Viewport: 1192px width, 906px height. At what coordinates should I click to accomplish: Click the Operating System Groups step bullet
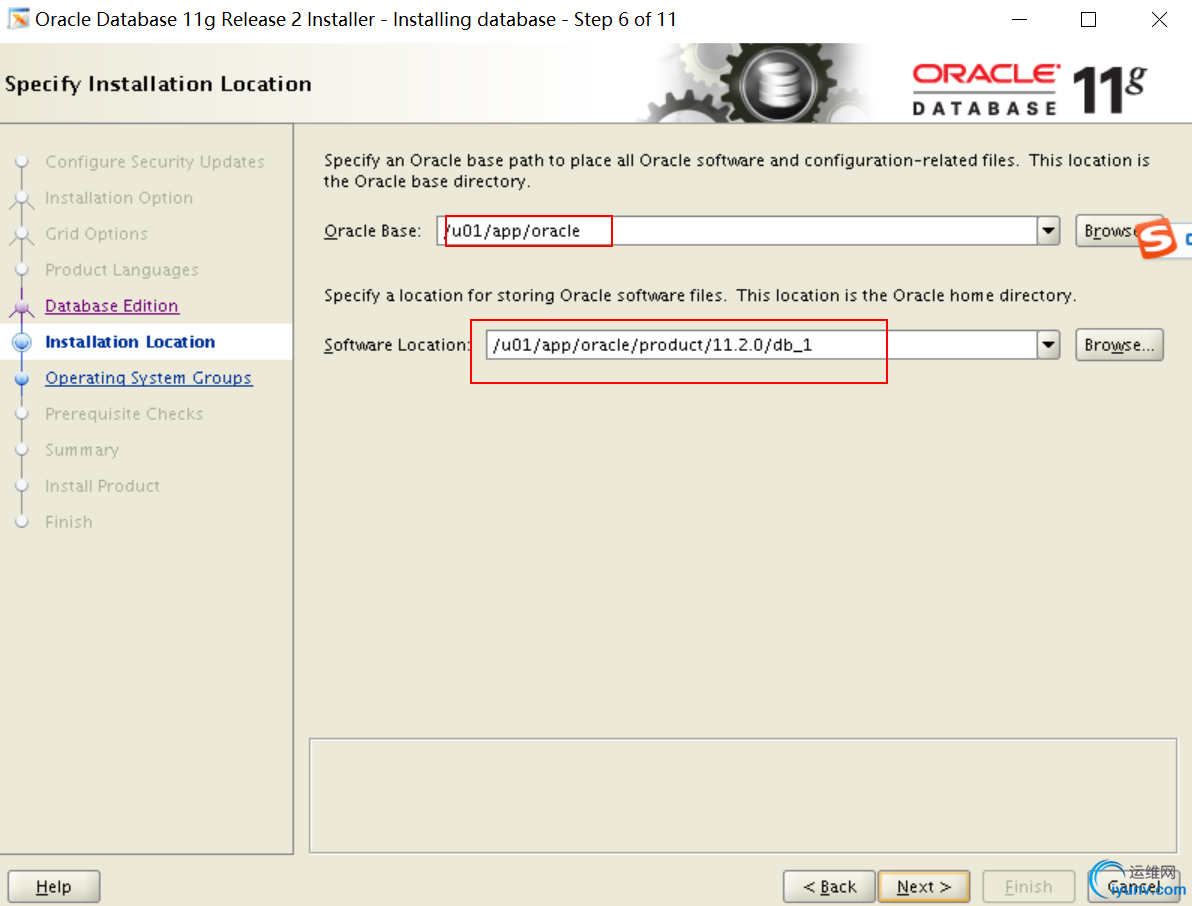pos(22,379)
